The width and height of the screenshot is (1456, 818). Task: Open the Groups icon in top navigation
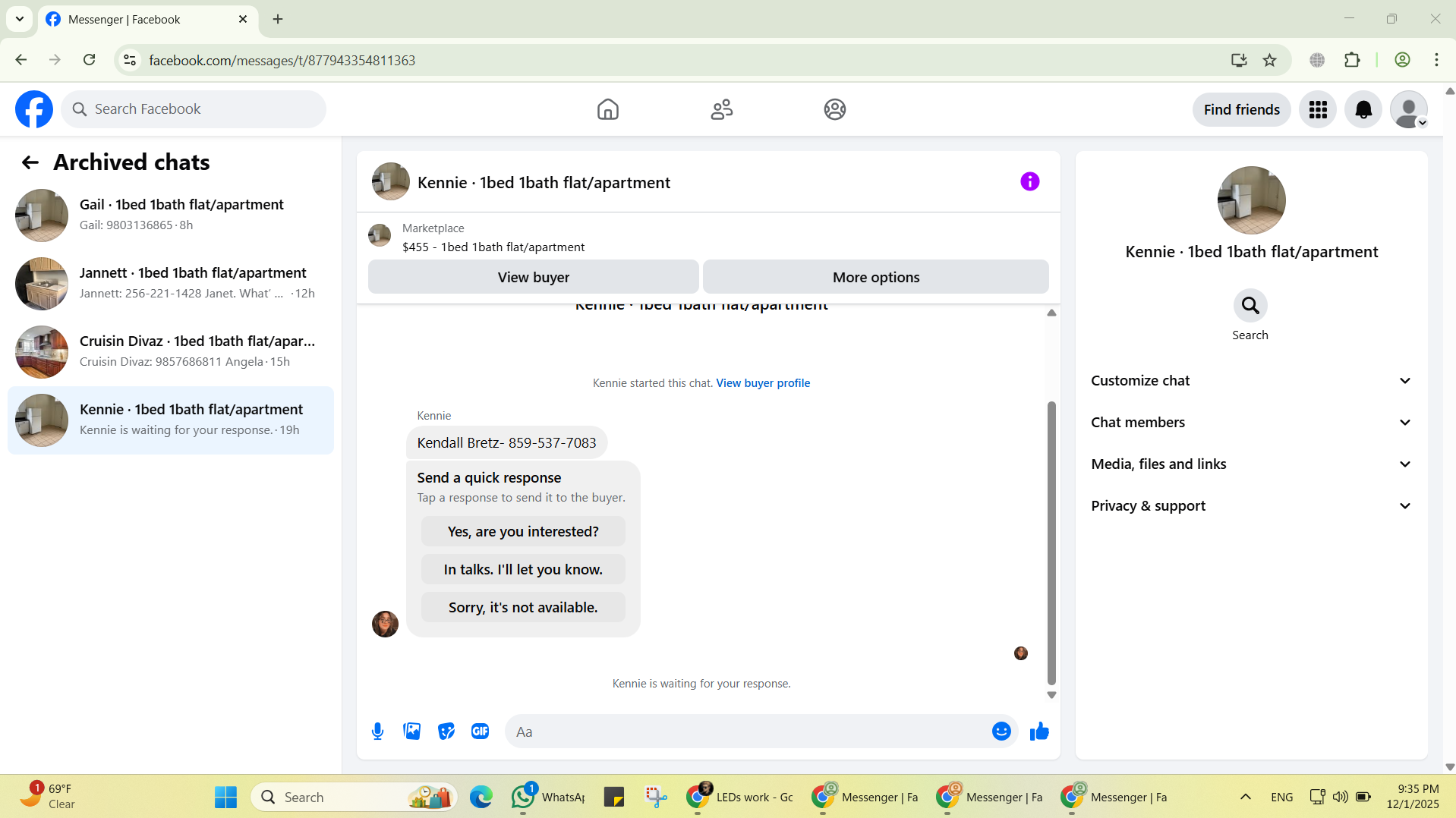click(834, 109)
